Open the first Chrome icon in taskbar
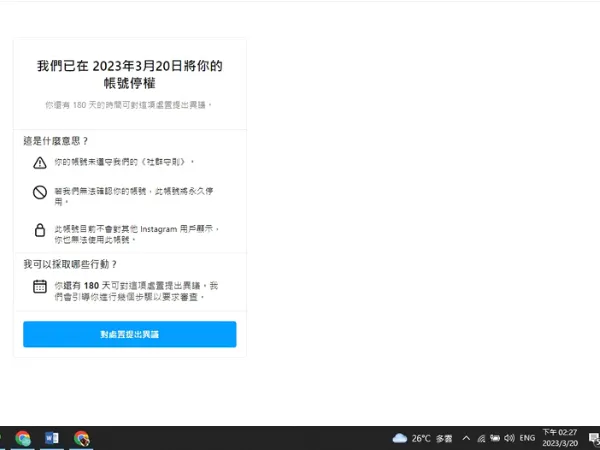 23,438
